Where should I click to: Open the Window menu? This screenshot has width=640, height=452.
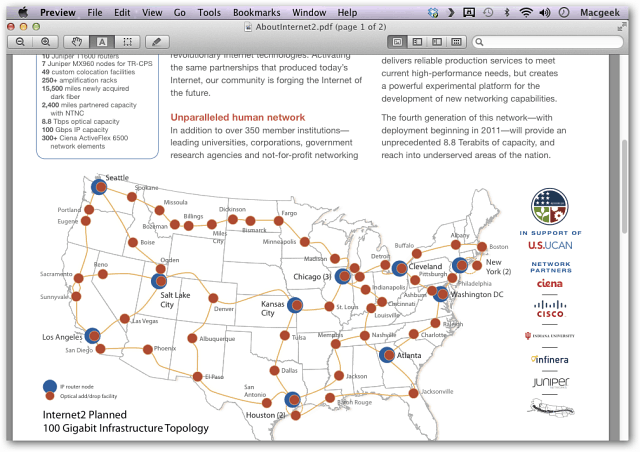(309, 13)
